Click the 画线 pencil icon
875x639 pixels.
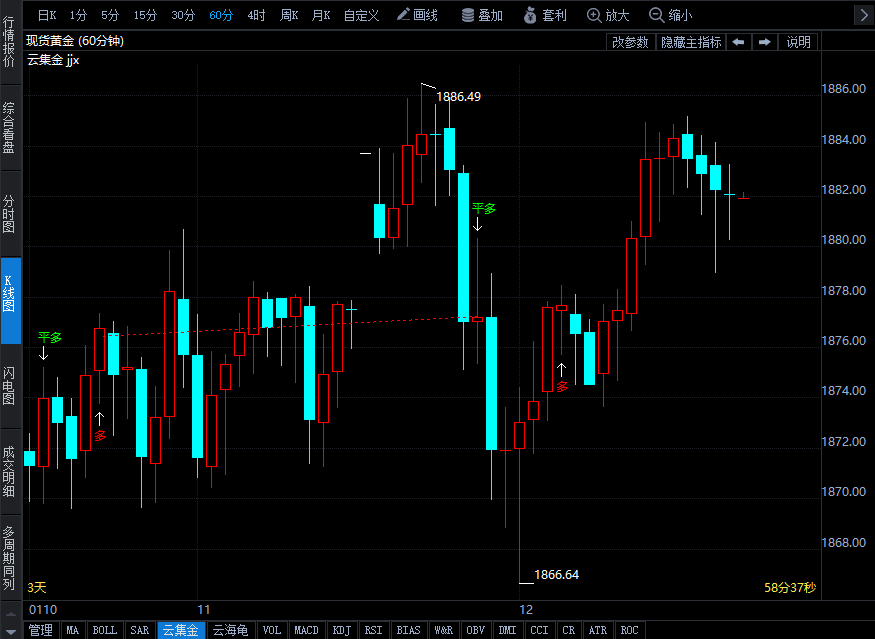pos(403,15)
